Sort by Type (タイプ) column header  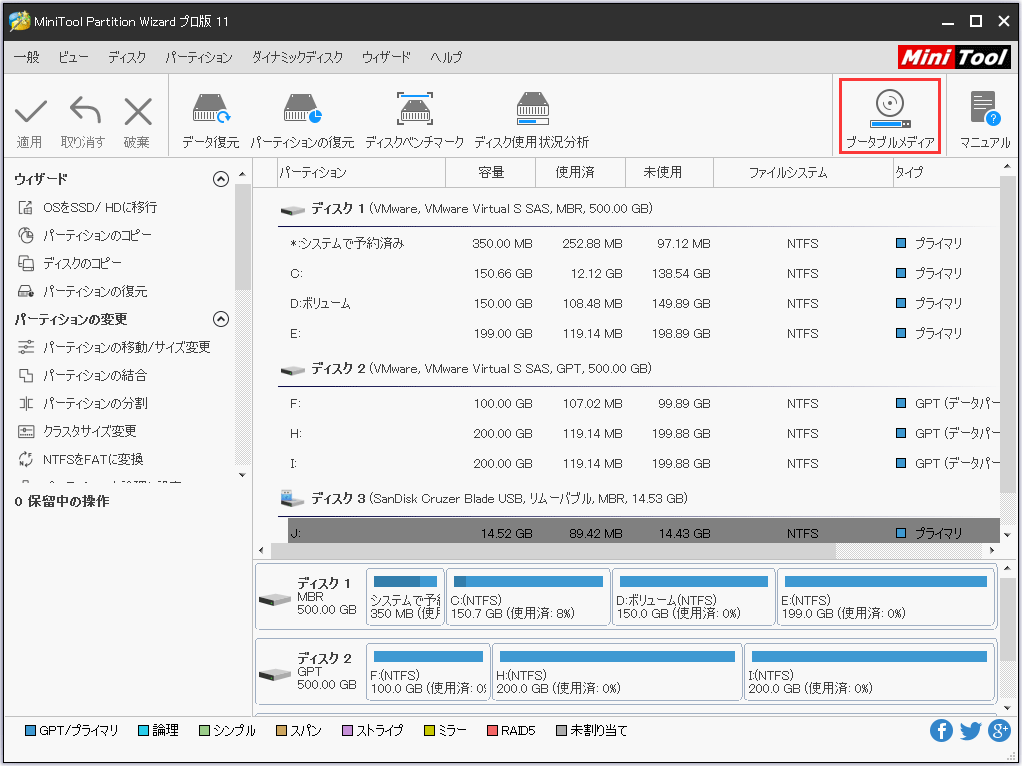tap(945, 173)
